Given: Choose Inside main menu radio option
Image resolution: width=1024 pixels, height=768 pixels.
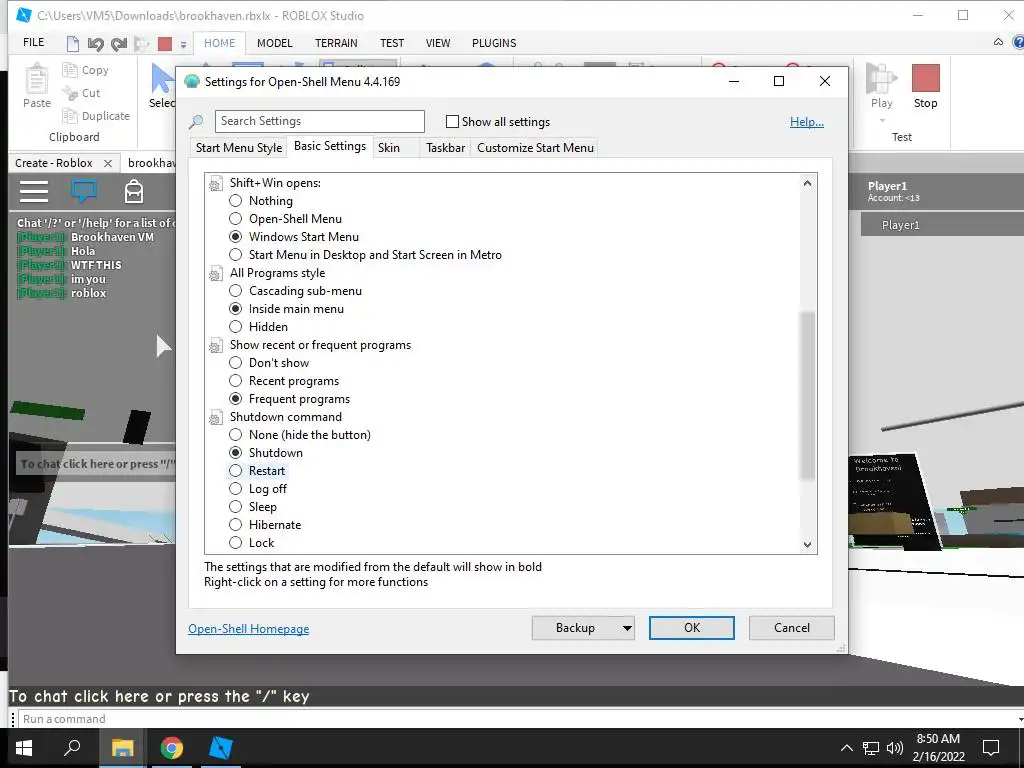Looking at the screenshot, I should click(236, 309).
